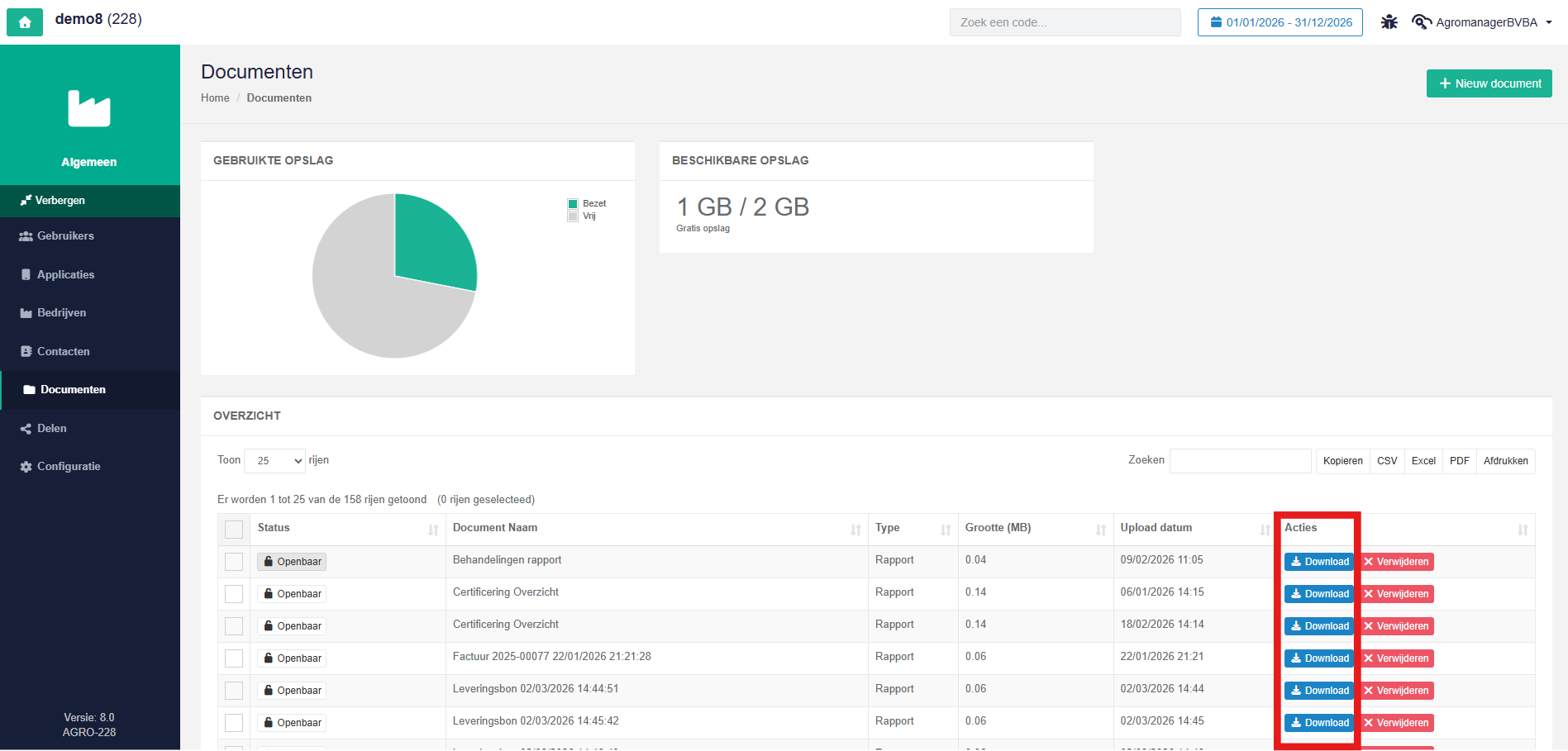Image resolution: width=1568 pixels, height=751 pixels.
Task: Click the Home breadcrumb link
Action: pos(215,97)
